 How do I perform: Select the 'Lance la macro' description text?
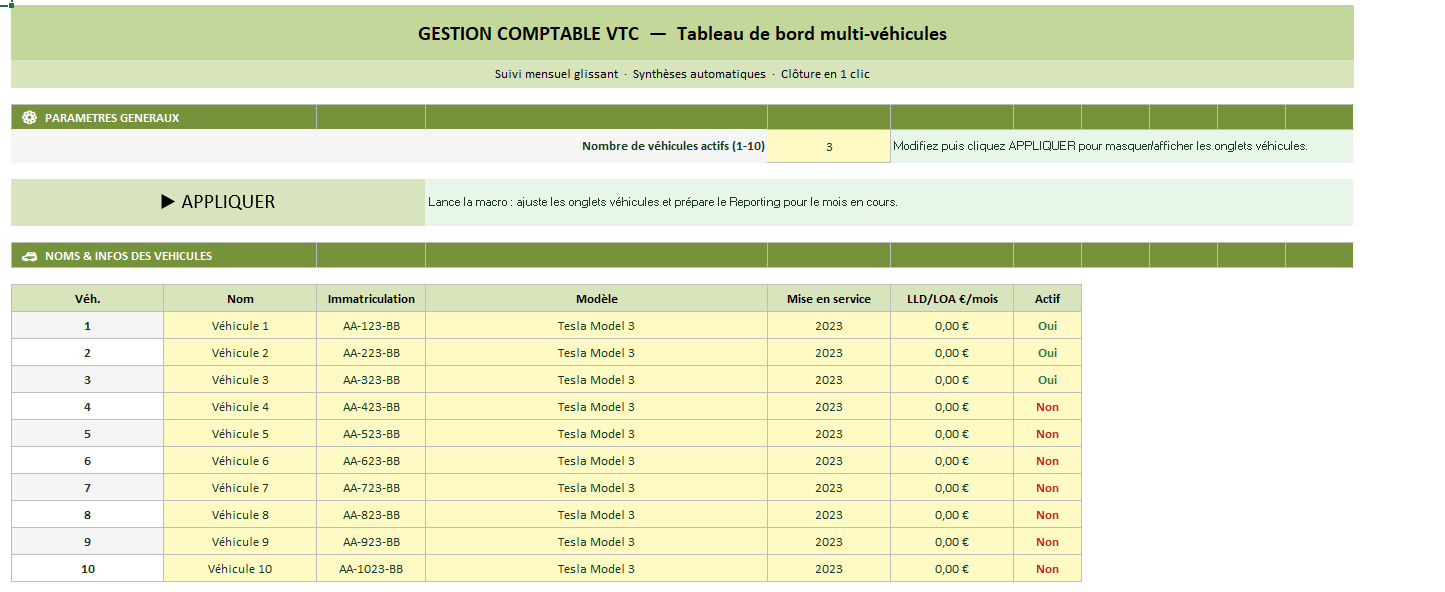coord(662,202)
